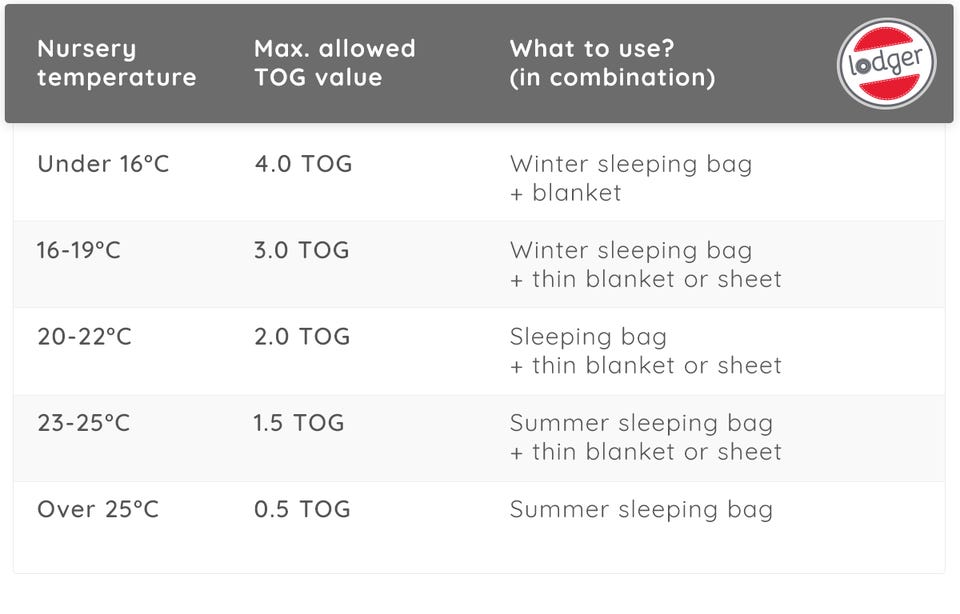Select the "1.5 TOG" value

click(x=299, y=423)
